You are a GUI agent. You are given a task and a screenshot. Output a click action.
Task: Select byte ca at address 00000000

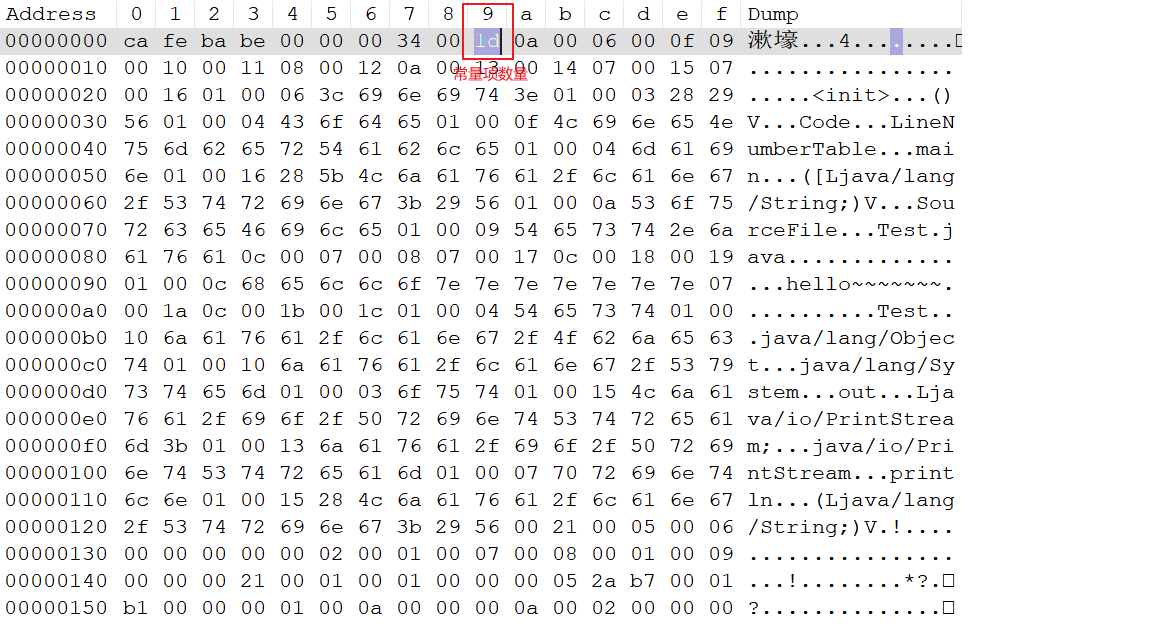click(x=136, y=41)
